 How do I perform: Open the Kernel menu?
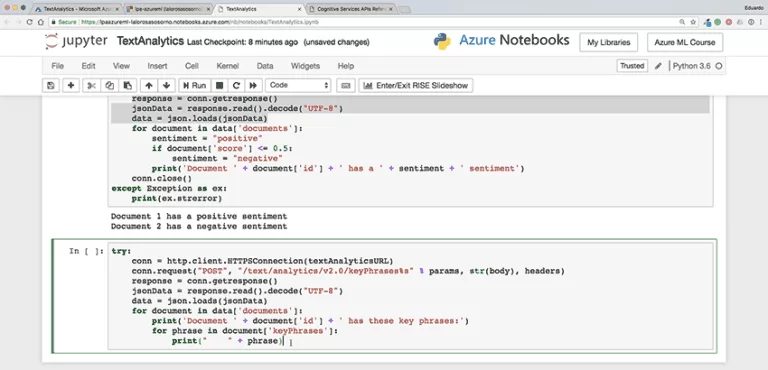pos(227,66)
